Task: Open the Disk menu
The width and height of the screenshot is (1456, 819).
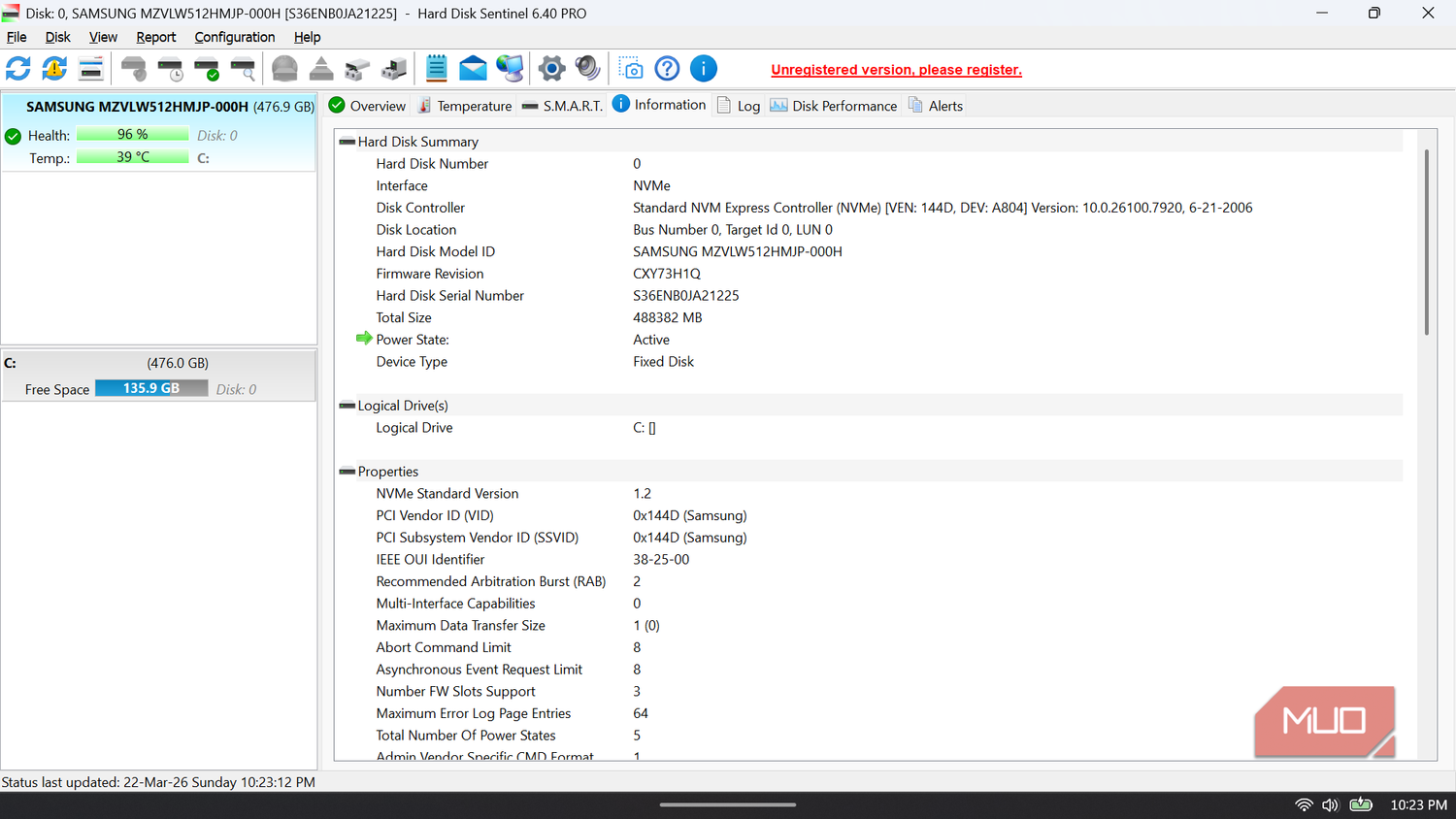Action: pyautogui.click(x=57, y=37)
